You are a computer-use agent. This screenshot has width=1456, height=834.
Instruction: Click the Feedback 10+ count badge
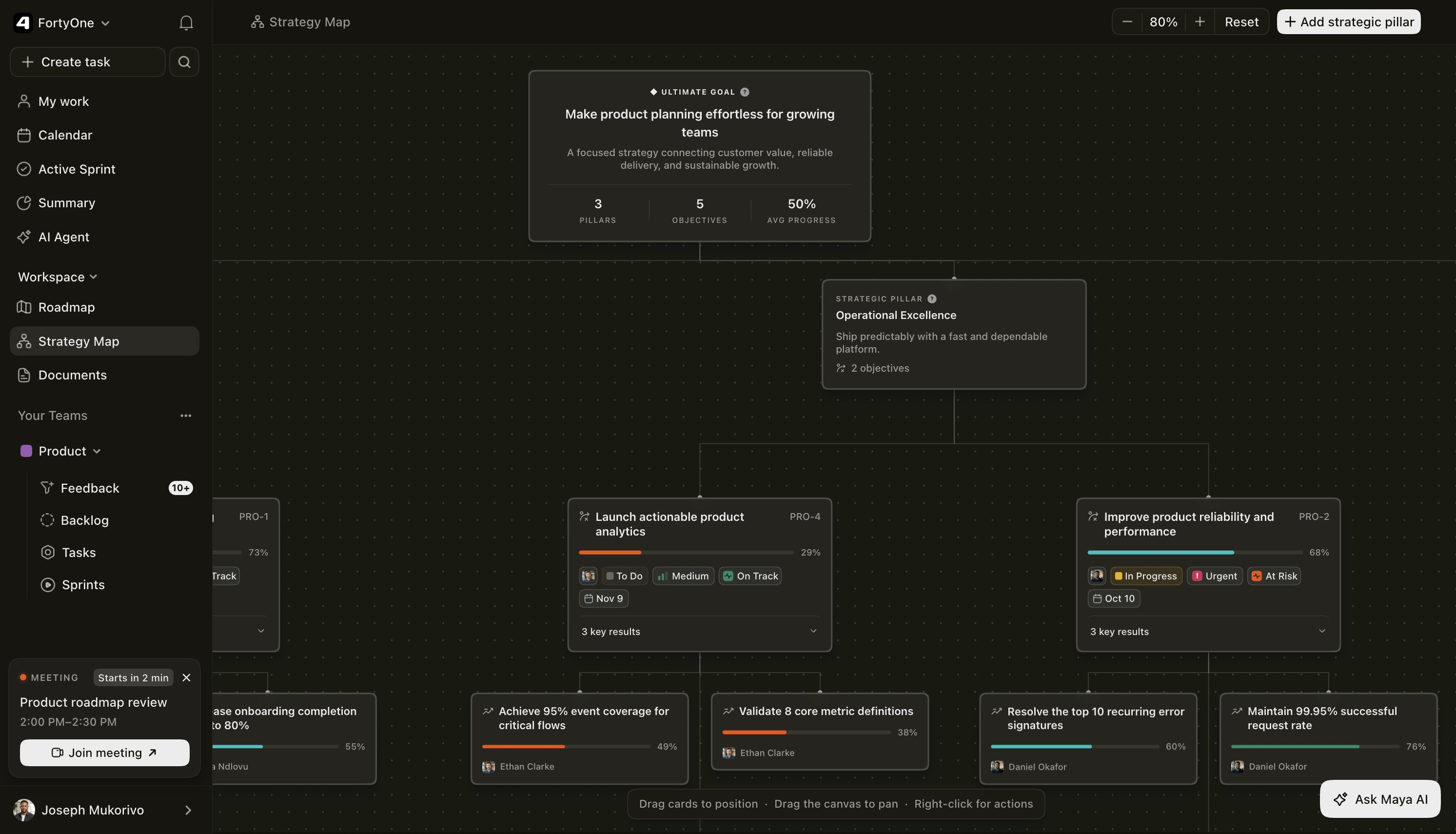pos(180,488)
